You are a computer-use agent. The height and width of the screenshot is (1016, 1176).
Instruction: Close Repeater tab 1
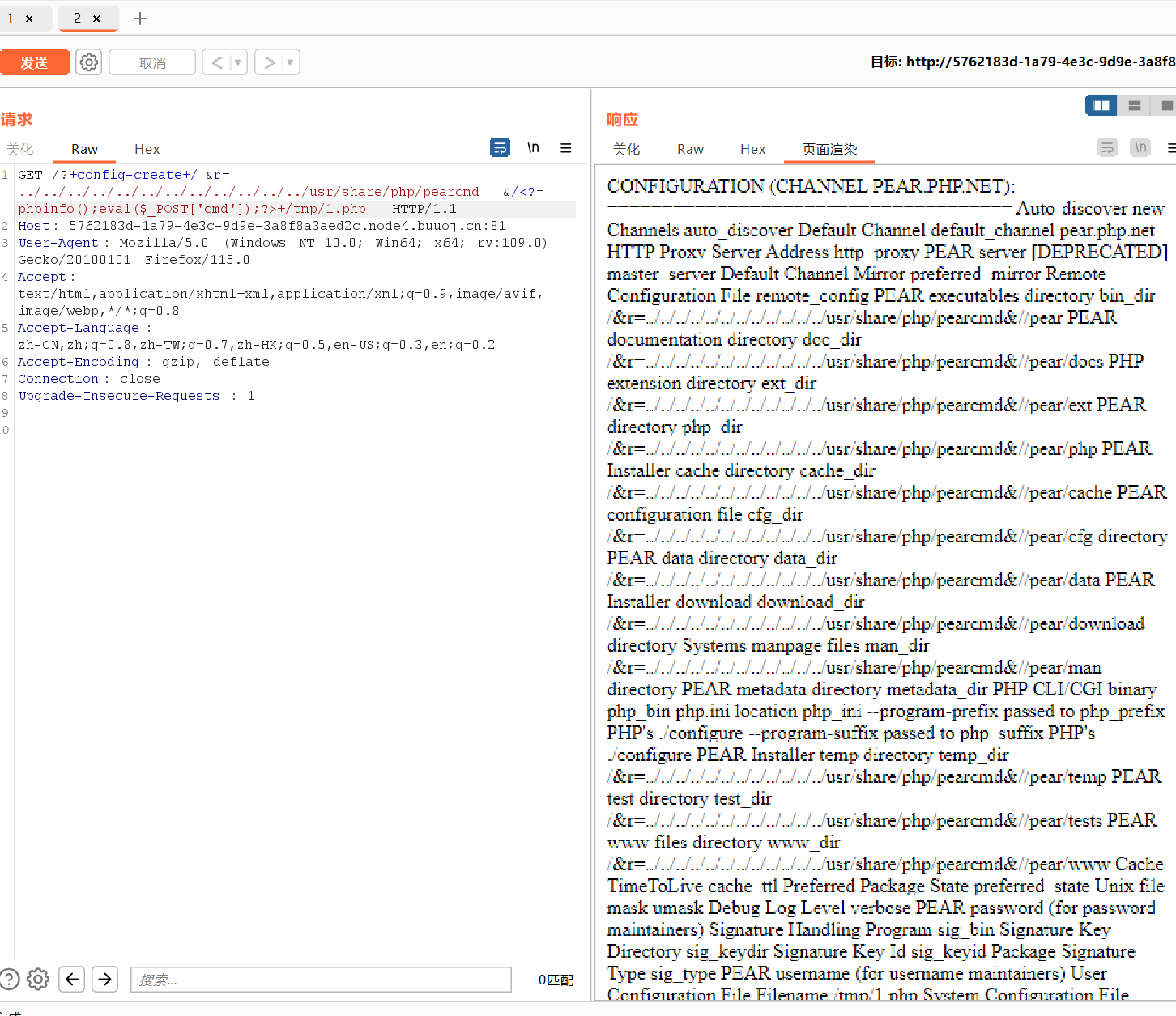tap(29, 19)
